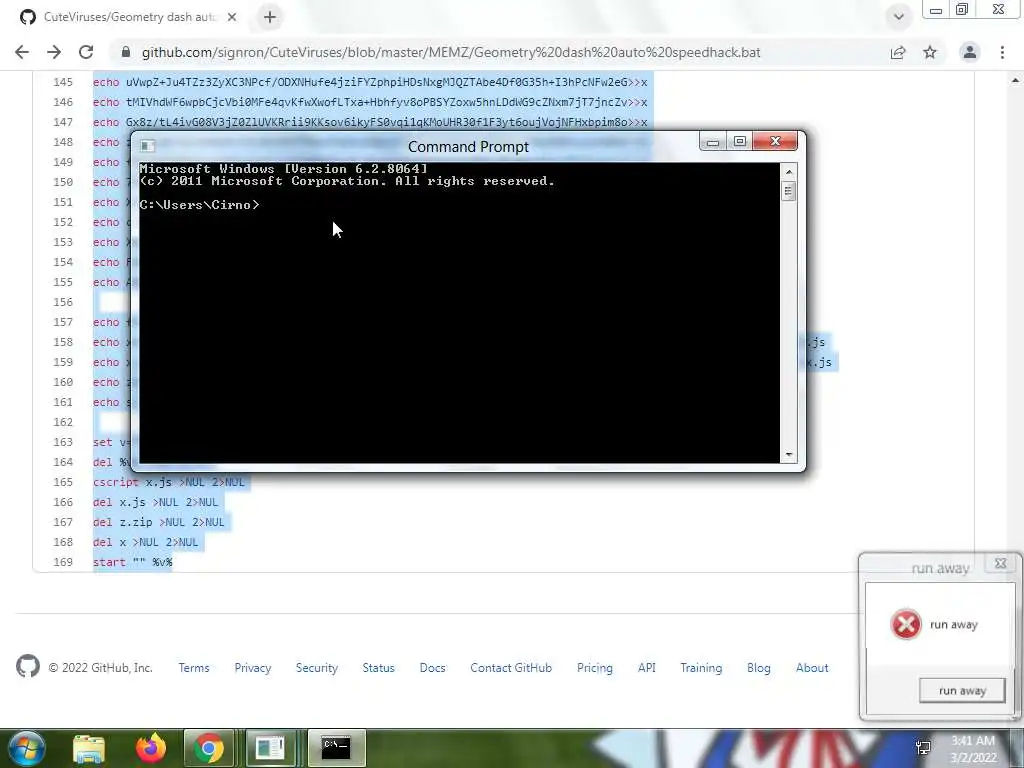1024x768 pixels.
Task: Expand the tab search dropdown arrow
Action: point(899,17)
